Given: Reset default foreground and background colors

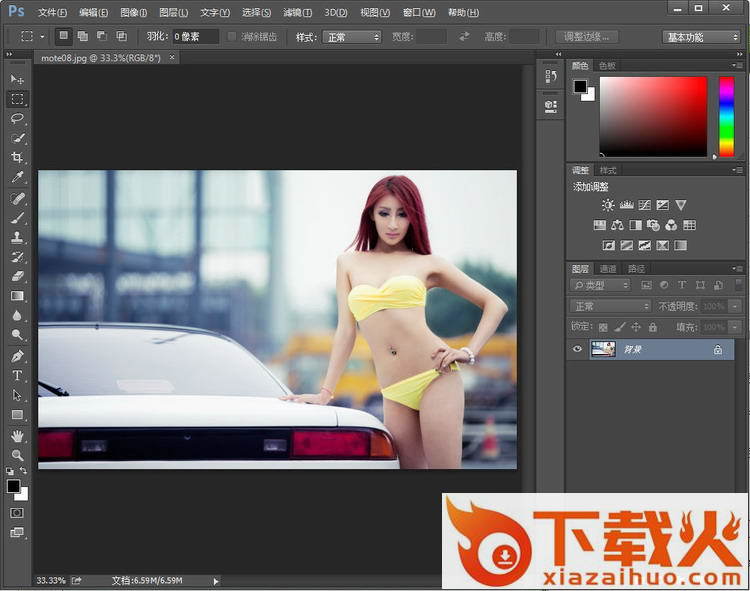Looking at the screenshot, I should tap(10, 471).
